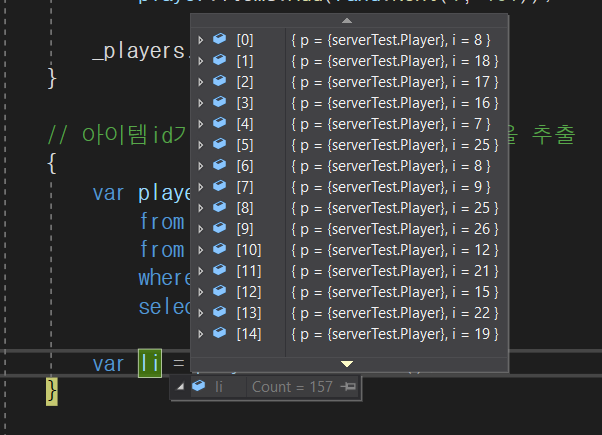Viewport: 602px width, 435px height.
Task: Collapse the li variable data tip
Action: coord(180,386)
